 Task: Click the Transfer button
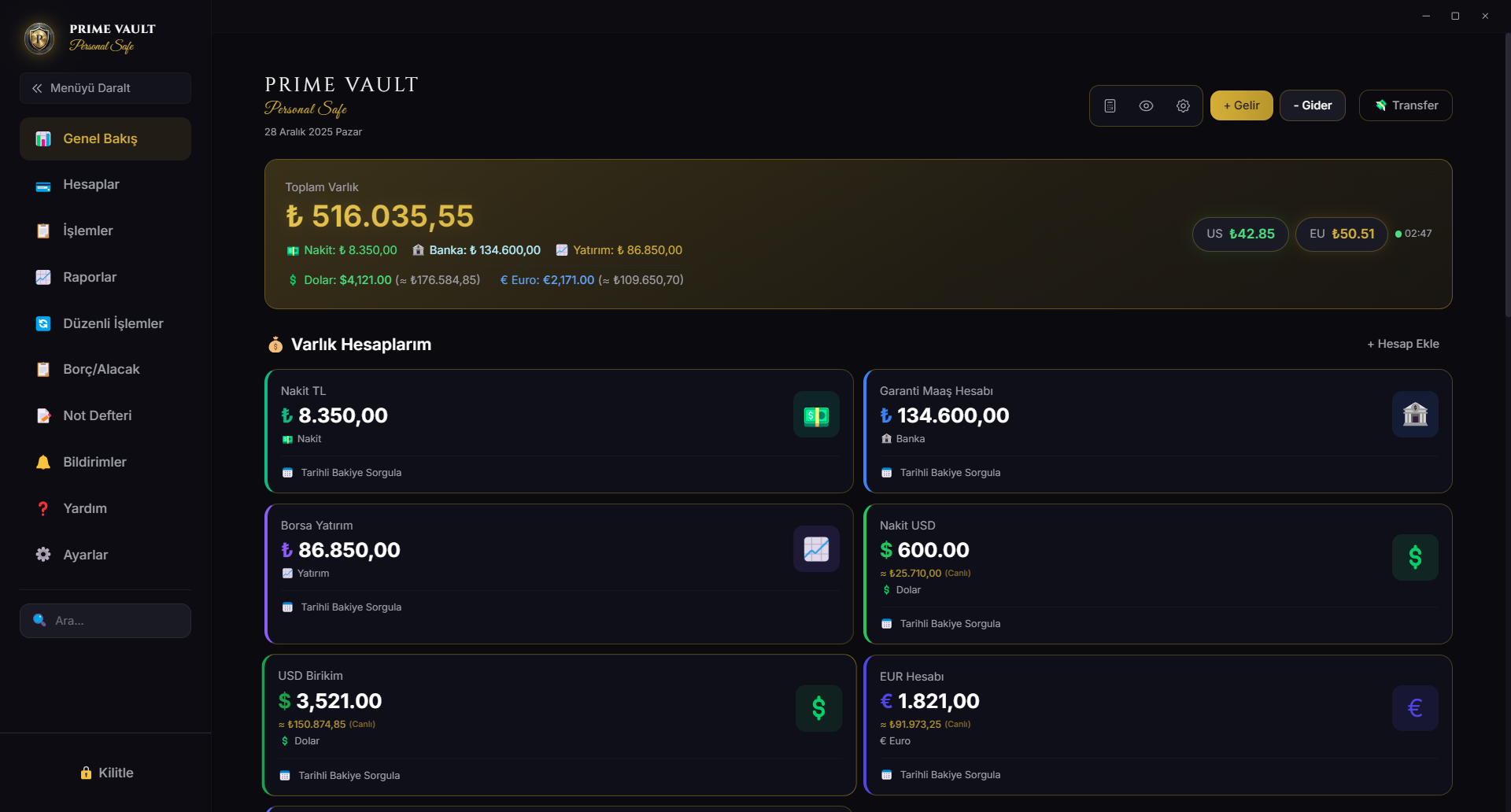tap(1405, 105)
